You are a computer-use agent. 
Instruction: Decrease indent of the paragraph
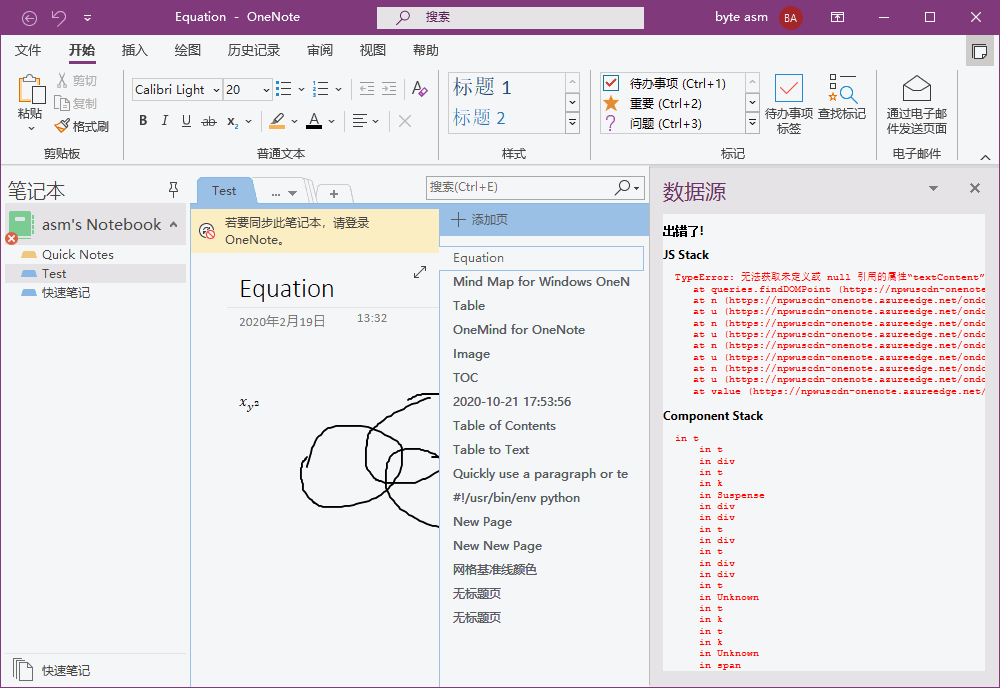pos(367,89)
